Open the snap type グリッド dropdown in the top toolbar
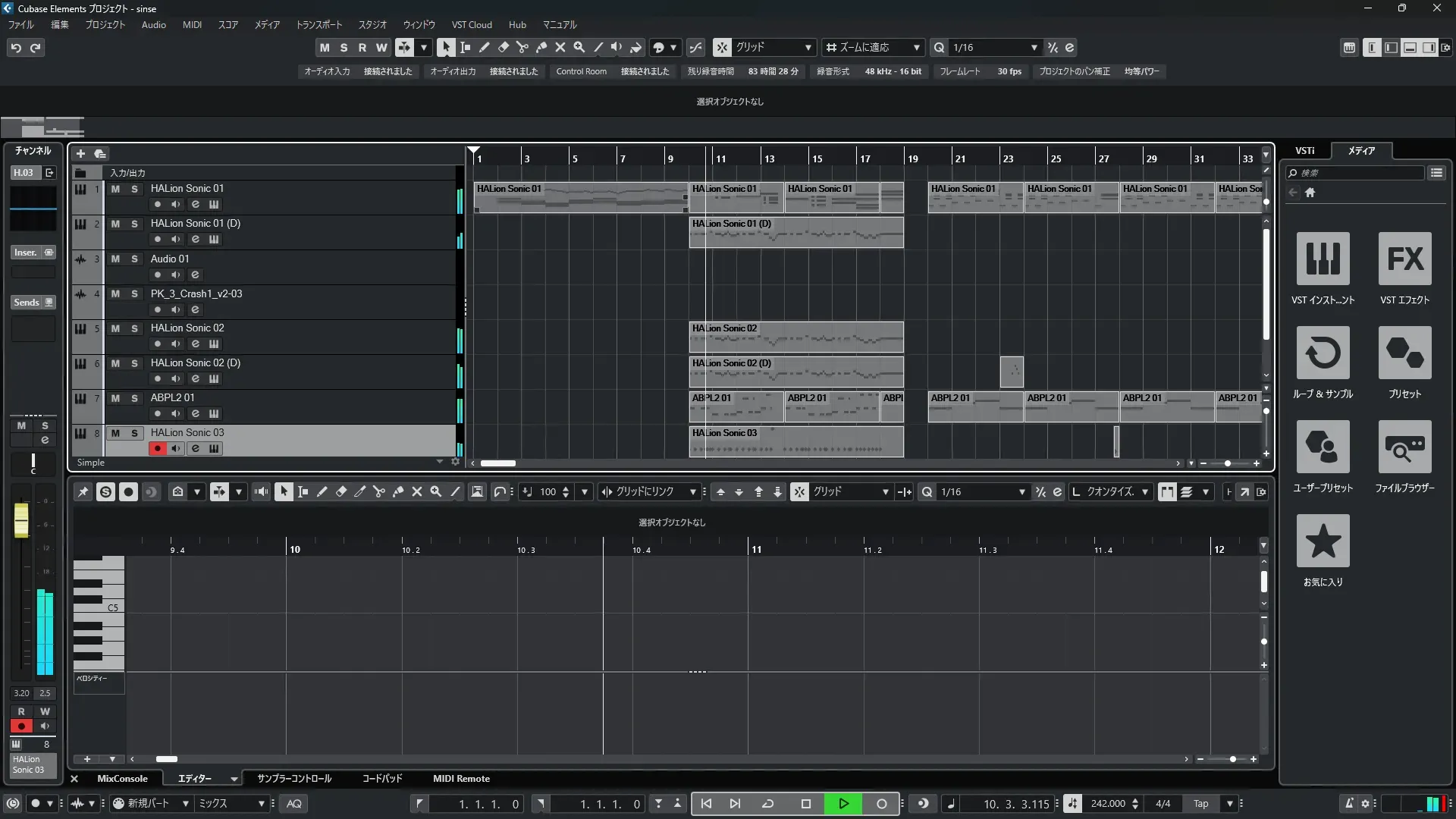The image size is (1456, 819). pos(808,48)
